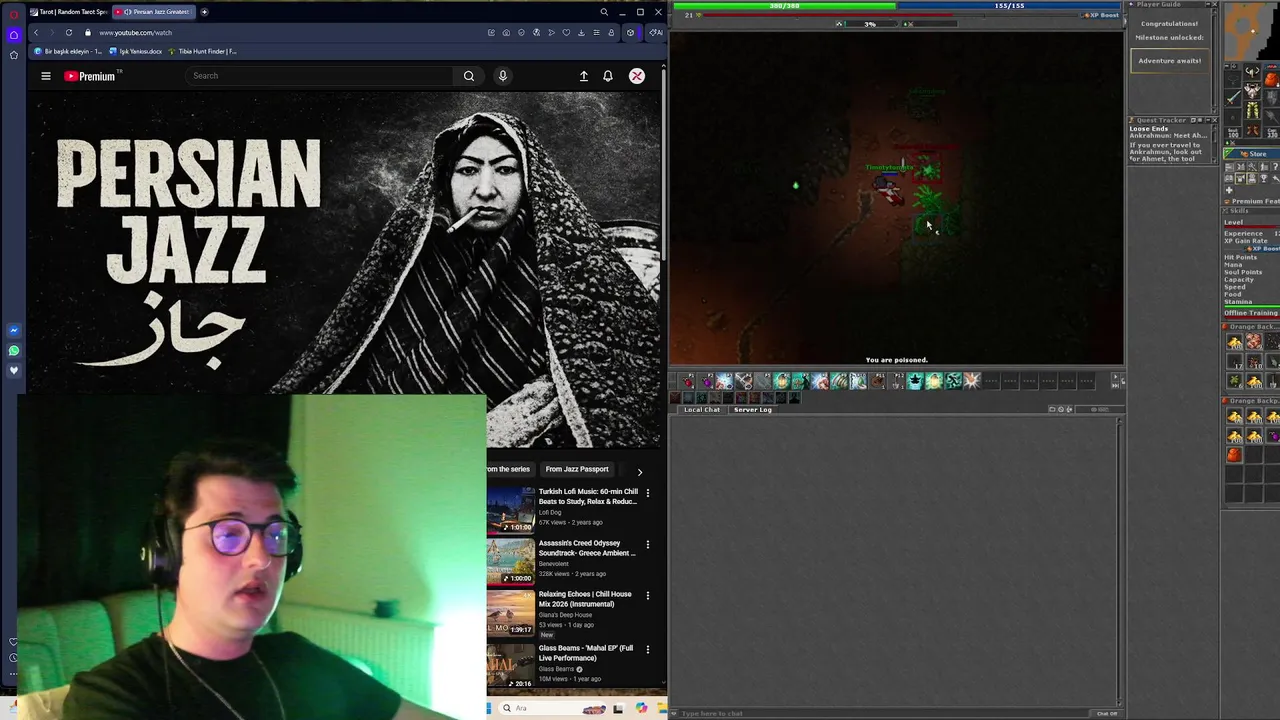
Task: Click the YouTube search magnifier button
Action: [x=469, y=76]
